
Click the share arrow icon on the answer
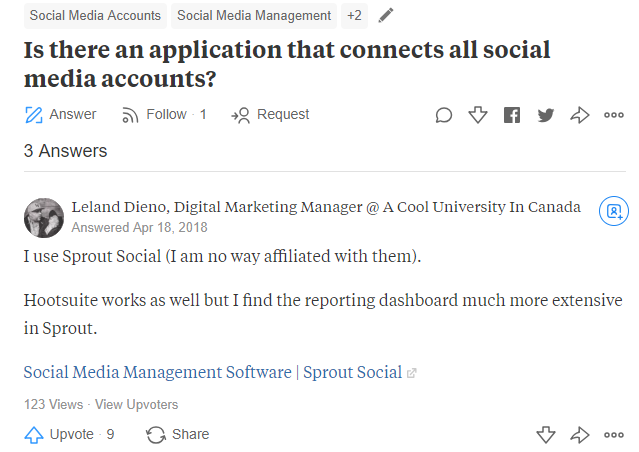579,434
